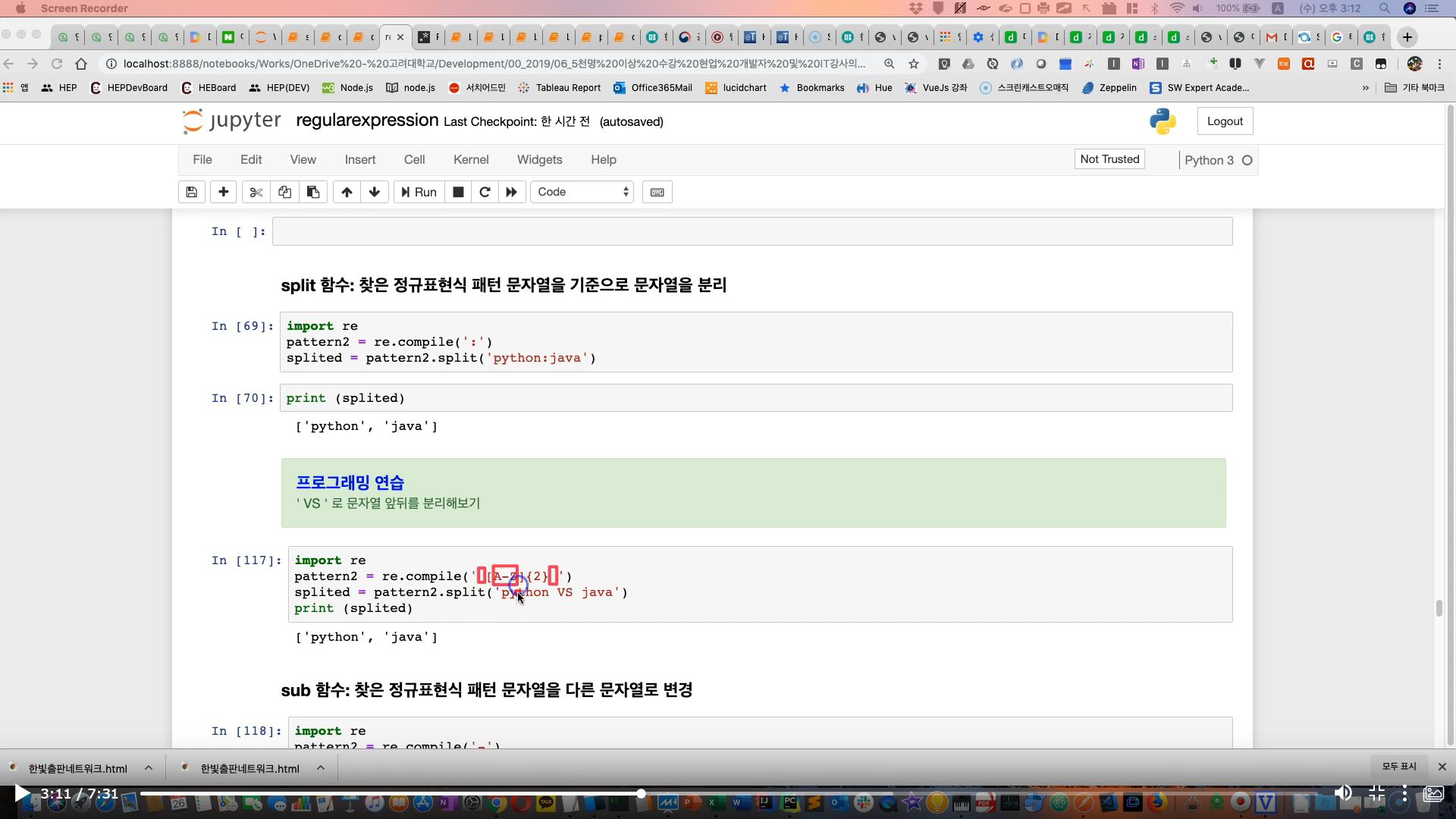Insert a cell below with plus icon
Image resolution: width=1456 pixels, height=819 pixels.
click(223, 192)
